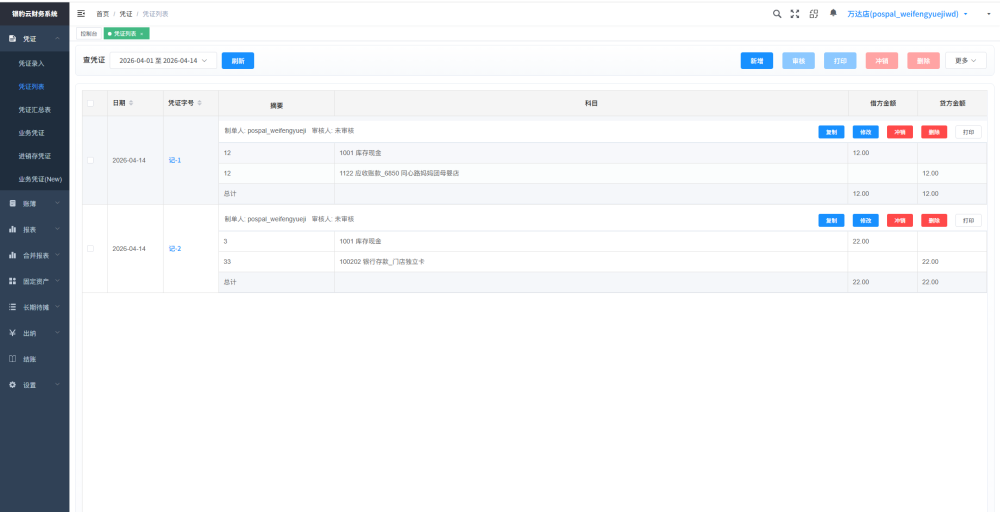Open the 出纳 yen icon menu
This screenshot has width=1000, height=512.
(13, 333)
